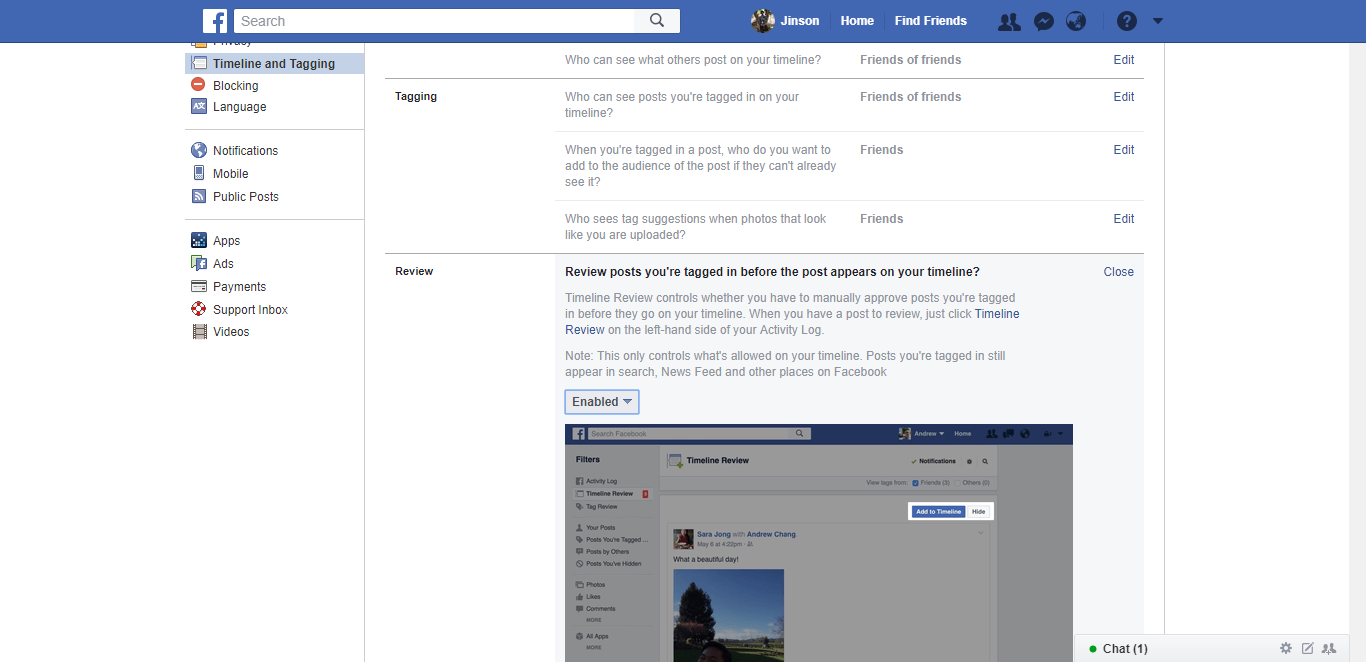Image resolution: width=1366 pixels, height=662 pixels.
Task: Go to the Home page link
Action: coord(857,21)
